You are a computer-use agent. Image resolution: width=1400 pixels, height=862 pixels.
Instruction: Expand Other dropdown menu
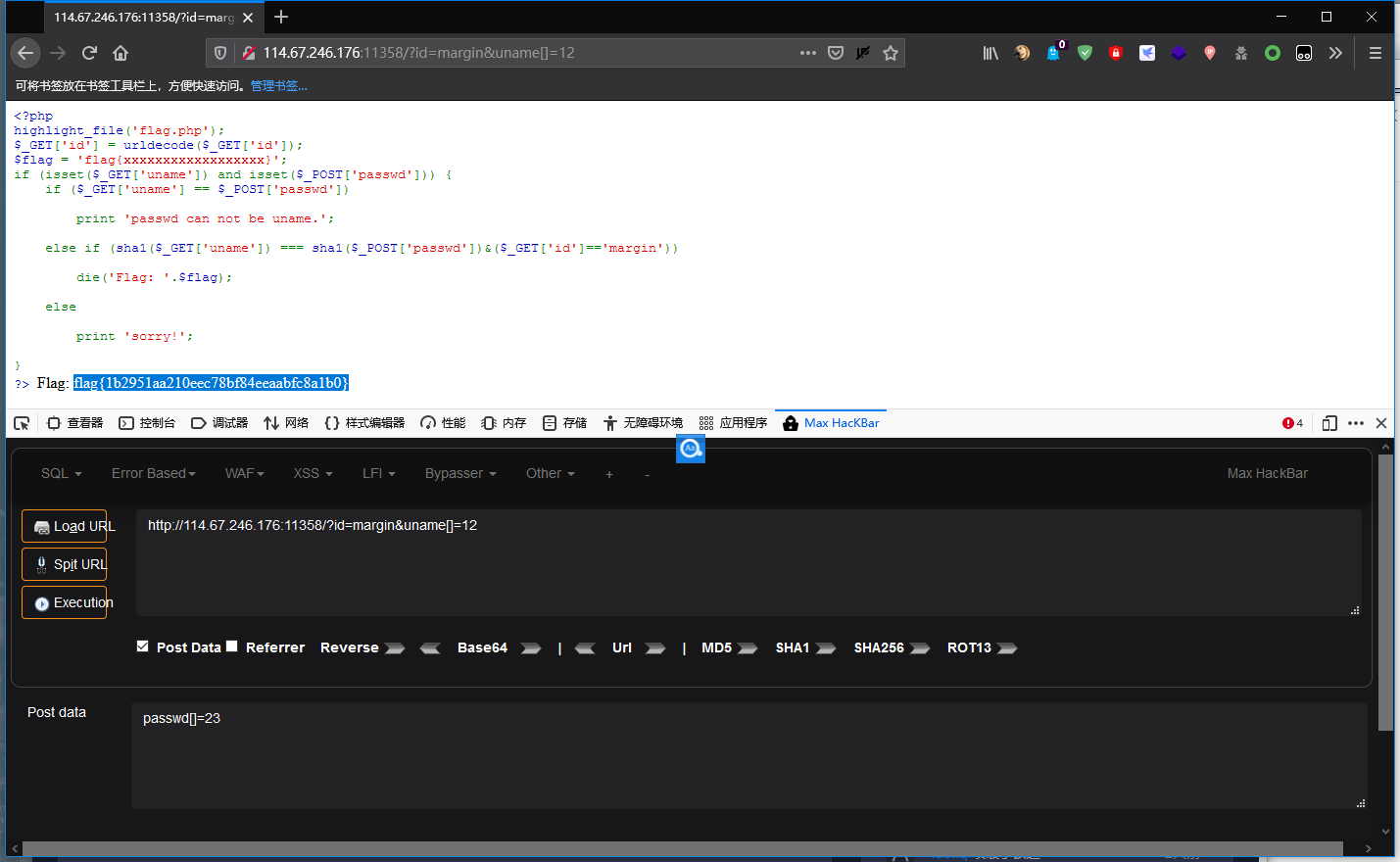point(551,473)
